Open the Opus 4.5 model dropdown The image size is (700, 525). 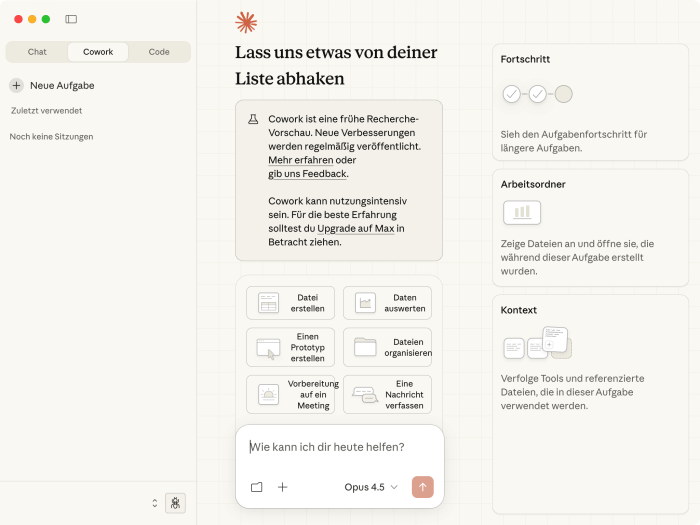(371, 487)
